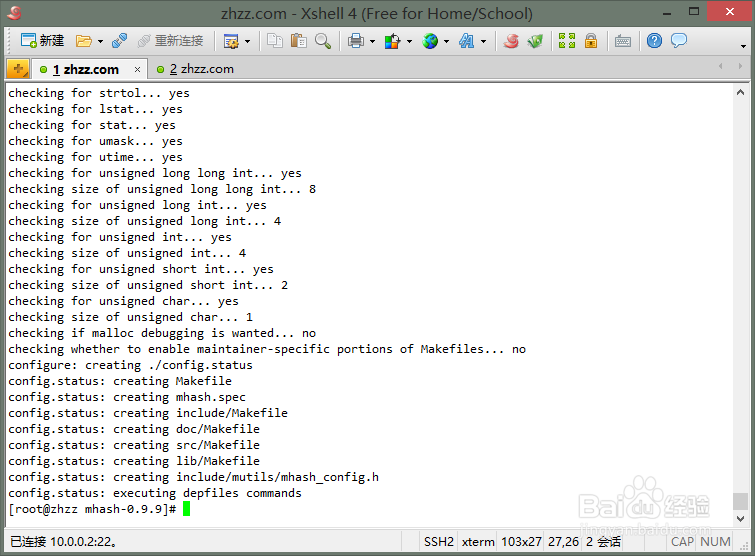The width and height of the screenshot is (755, 556).
Task: Click the Disconnect plug icon
Action: tap(119, 41)
